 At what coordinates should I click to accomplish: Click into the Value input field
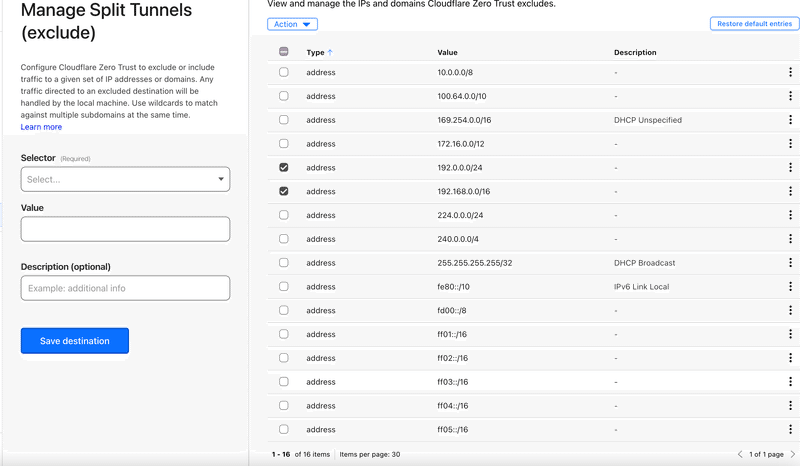[126, 229]
